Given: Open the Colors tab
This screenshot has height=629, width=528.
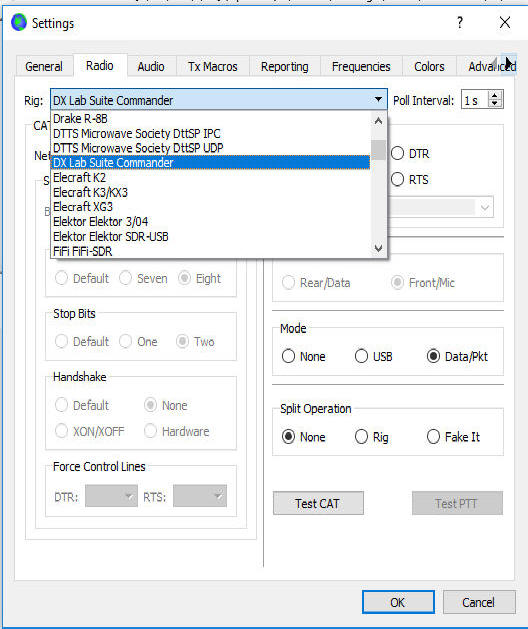Looking at the screenshot, I should click(429, 66).
